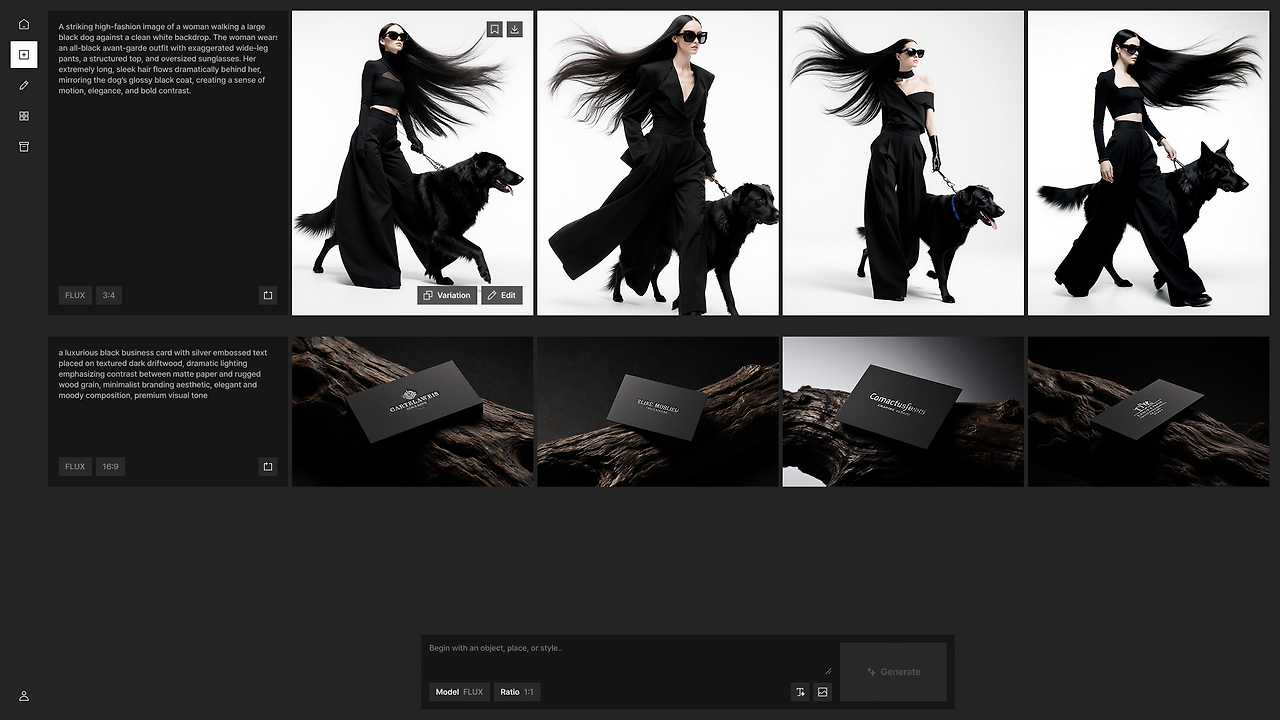1280x720 pixels.
Task: Open the Assets grid icon in sidebar
Action: pyautogui.click(x=23, y=116)
